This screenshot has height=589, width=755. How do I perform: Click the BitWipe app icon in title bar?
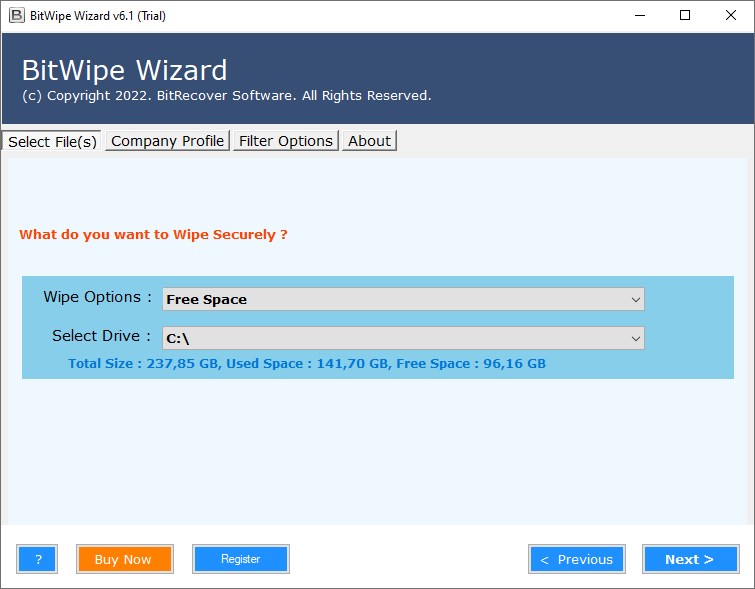click(x=16, y=15)
